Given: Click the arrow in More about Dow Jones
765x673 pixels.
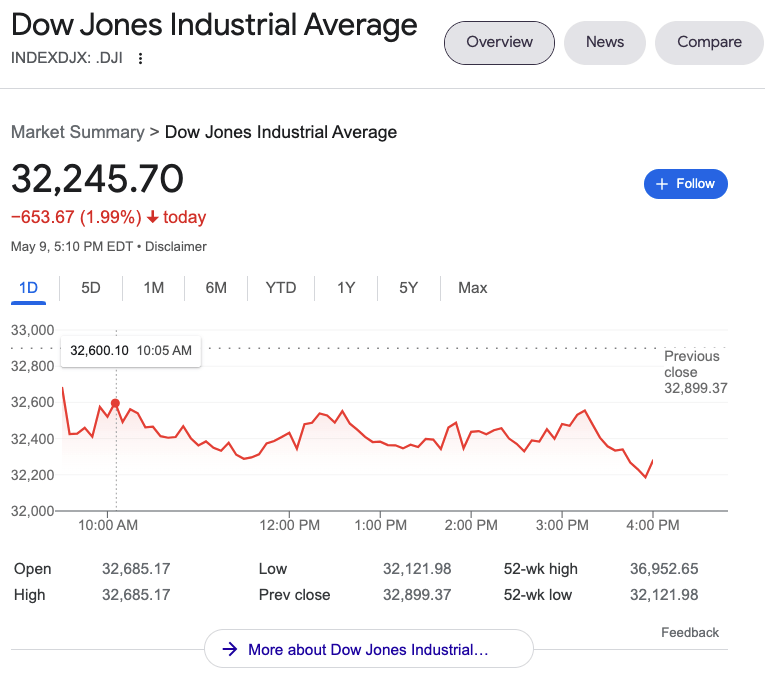Looking at the screenshot, I should (x=229, y=650).
